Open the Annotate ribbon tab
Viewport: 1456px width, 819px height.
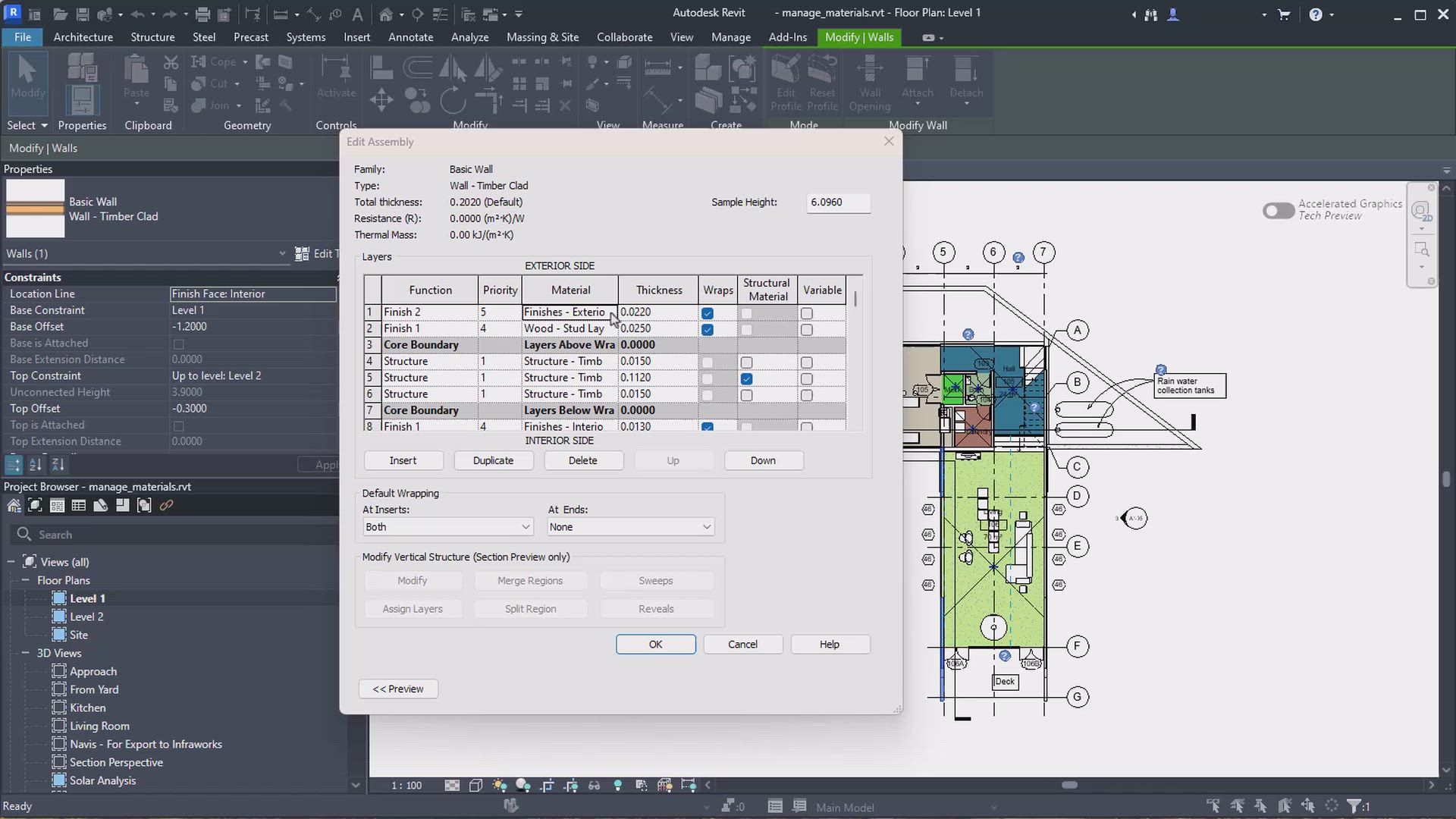click(x=410, y=37)
